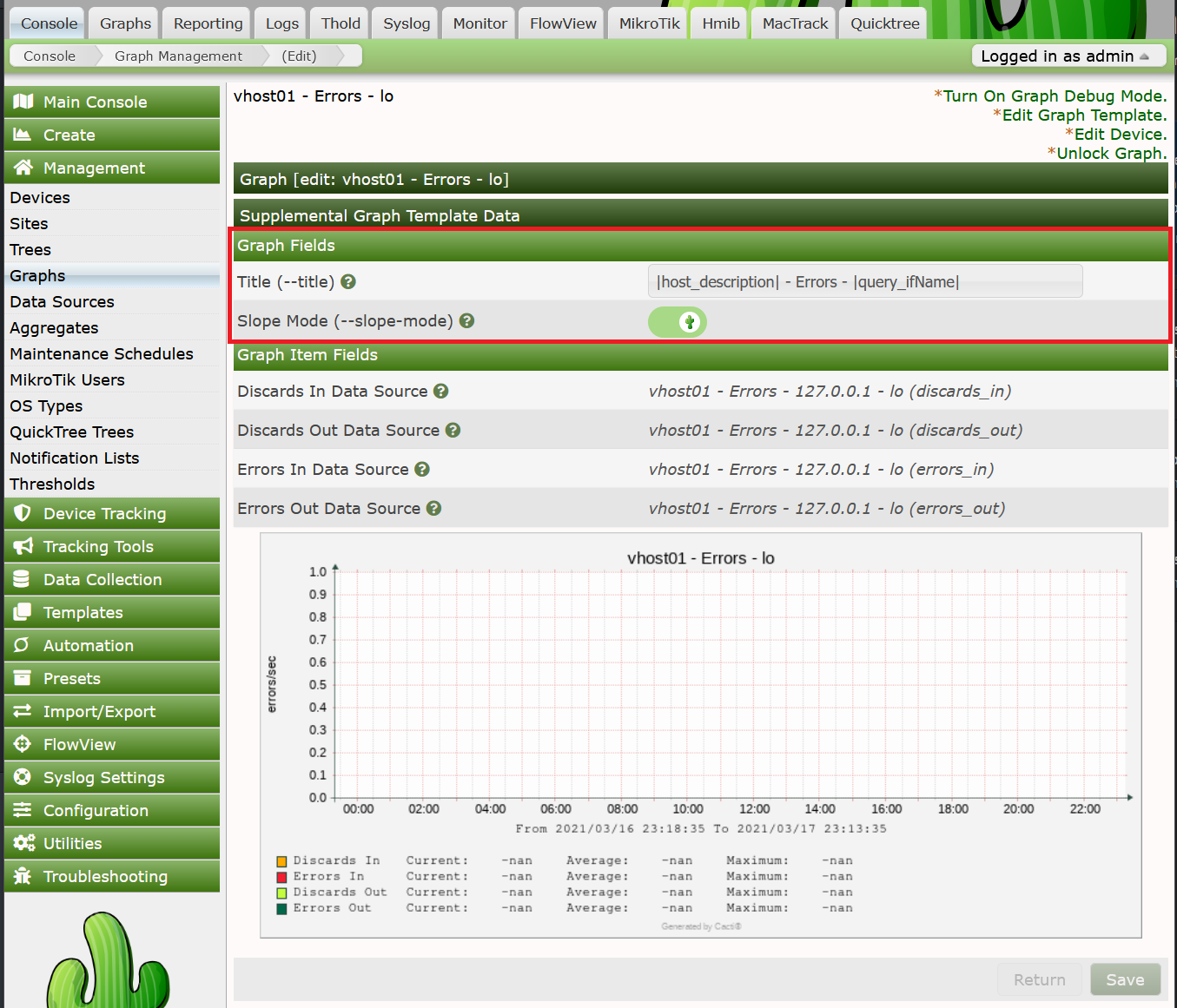
Task: Click the Device Tracking shield icon
Action: pyautogui.click(x=23, y=513)
